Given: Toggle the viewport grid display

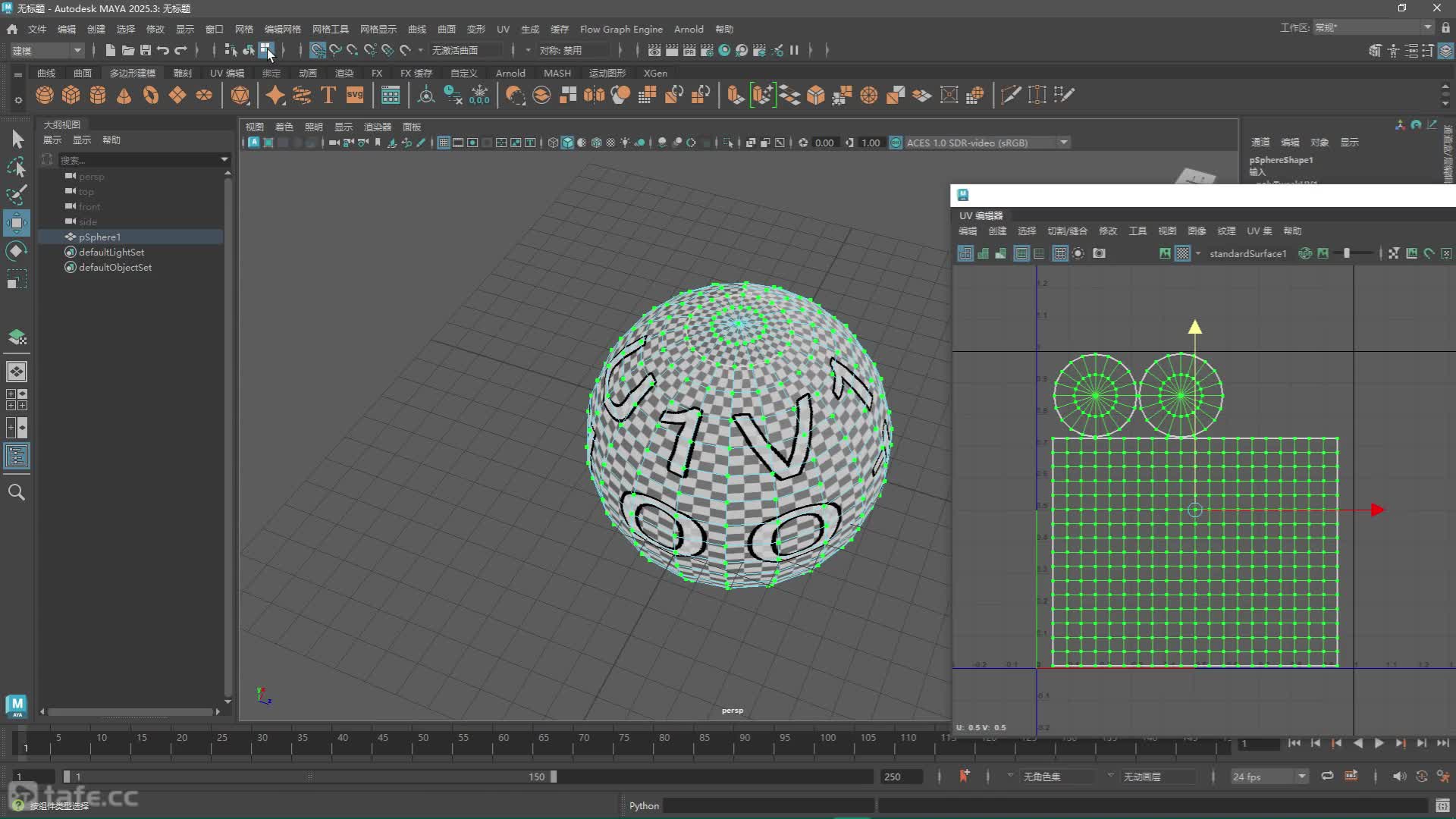Looking at the screenshot, I should pos(444,143).
